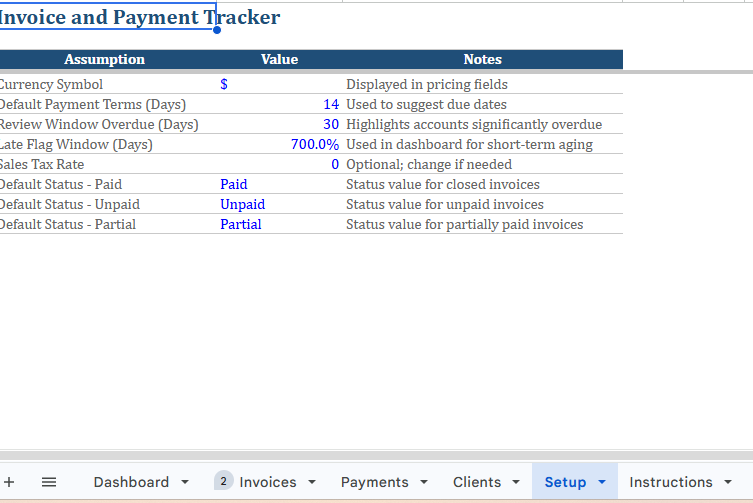Image resolution: width=753 pixels, height=503 pixels.
Task: Select the Optional; change if needed note
Action: coord(483,164)
